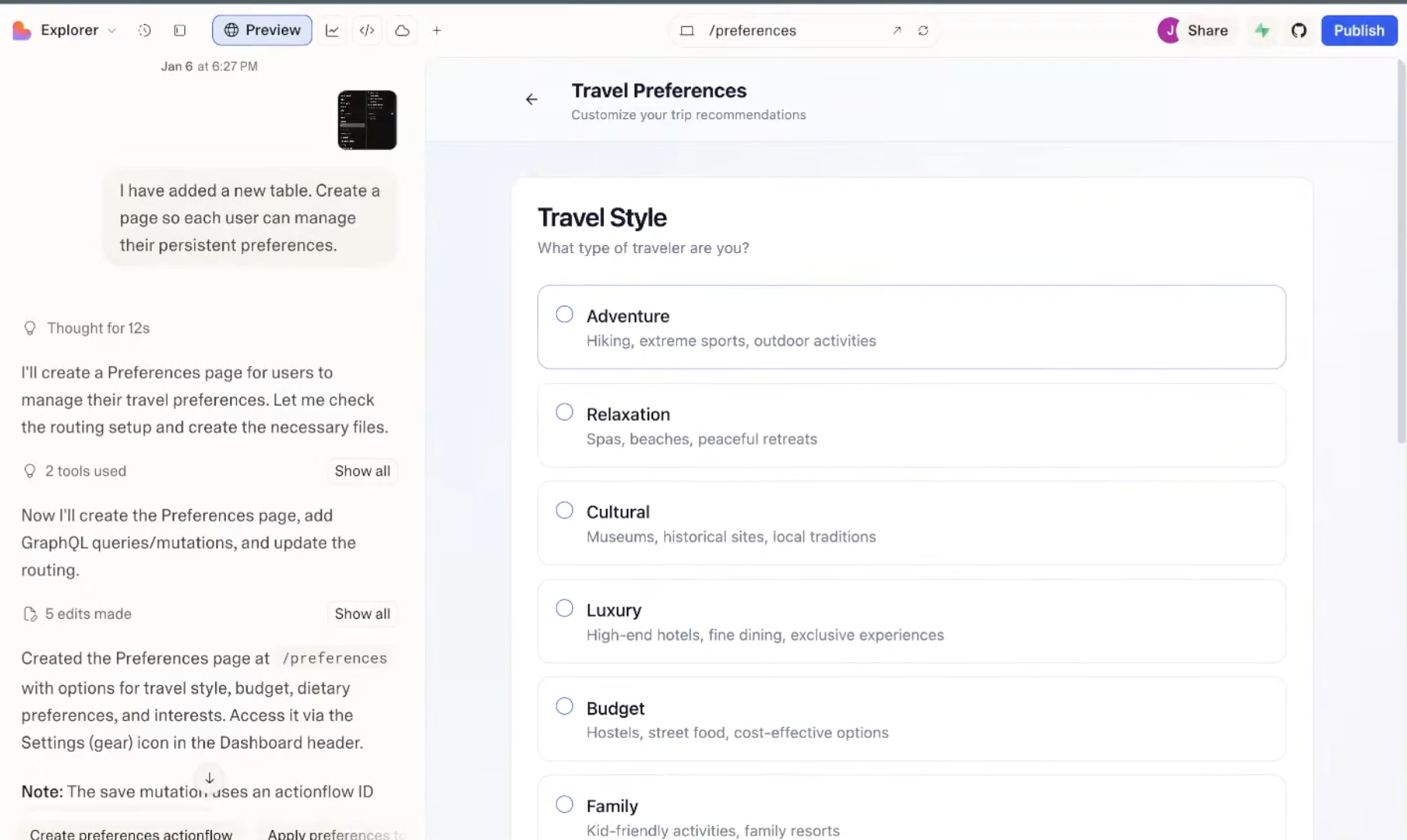Open the device viewport selector in address bar
Screen dimensions: 1407x840
click(686, 30)
